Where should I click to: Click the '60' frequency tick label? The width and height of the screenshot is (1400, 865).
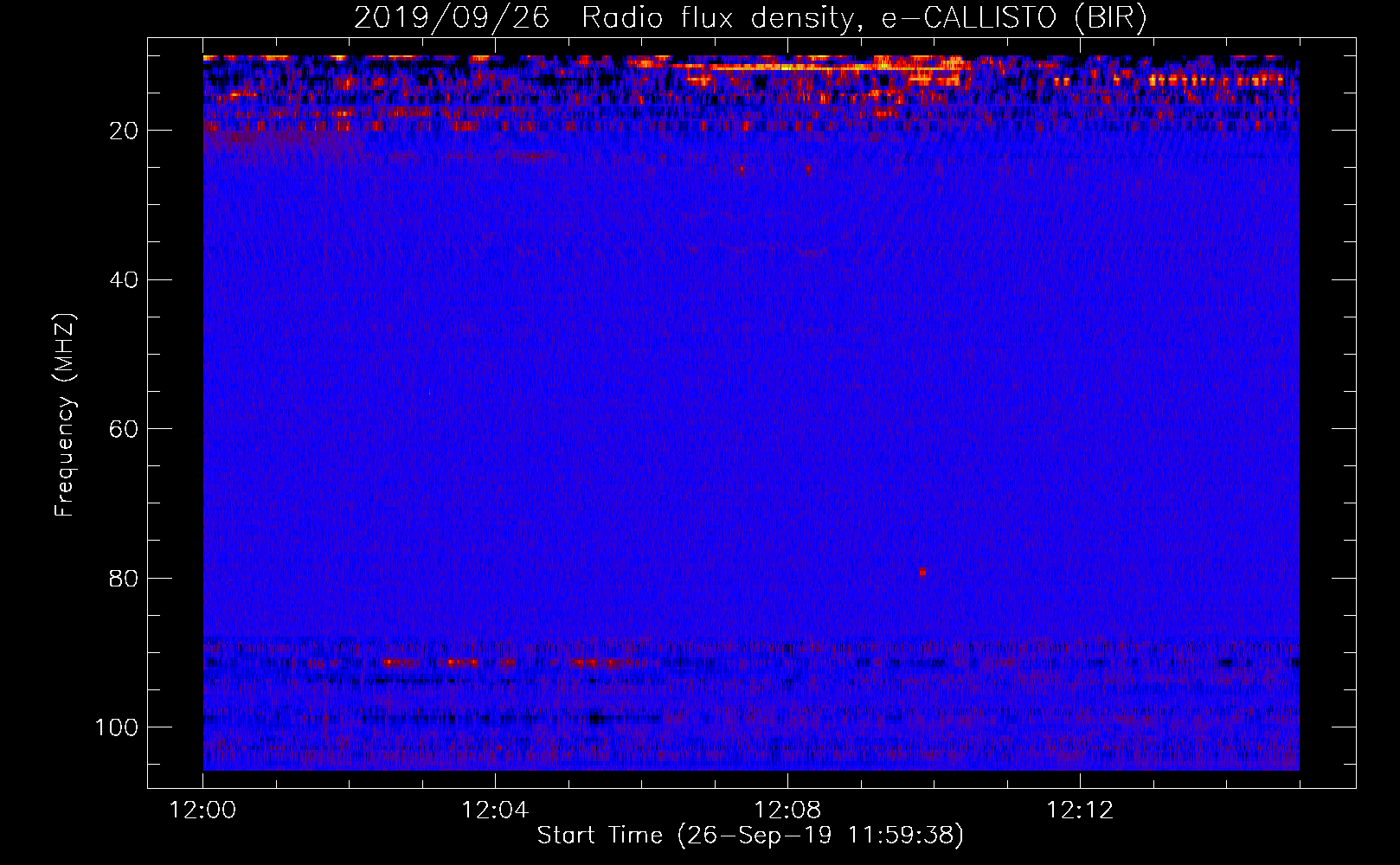click(124, 429)
